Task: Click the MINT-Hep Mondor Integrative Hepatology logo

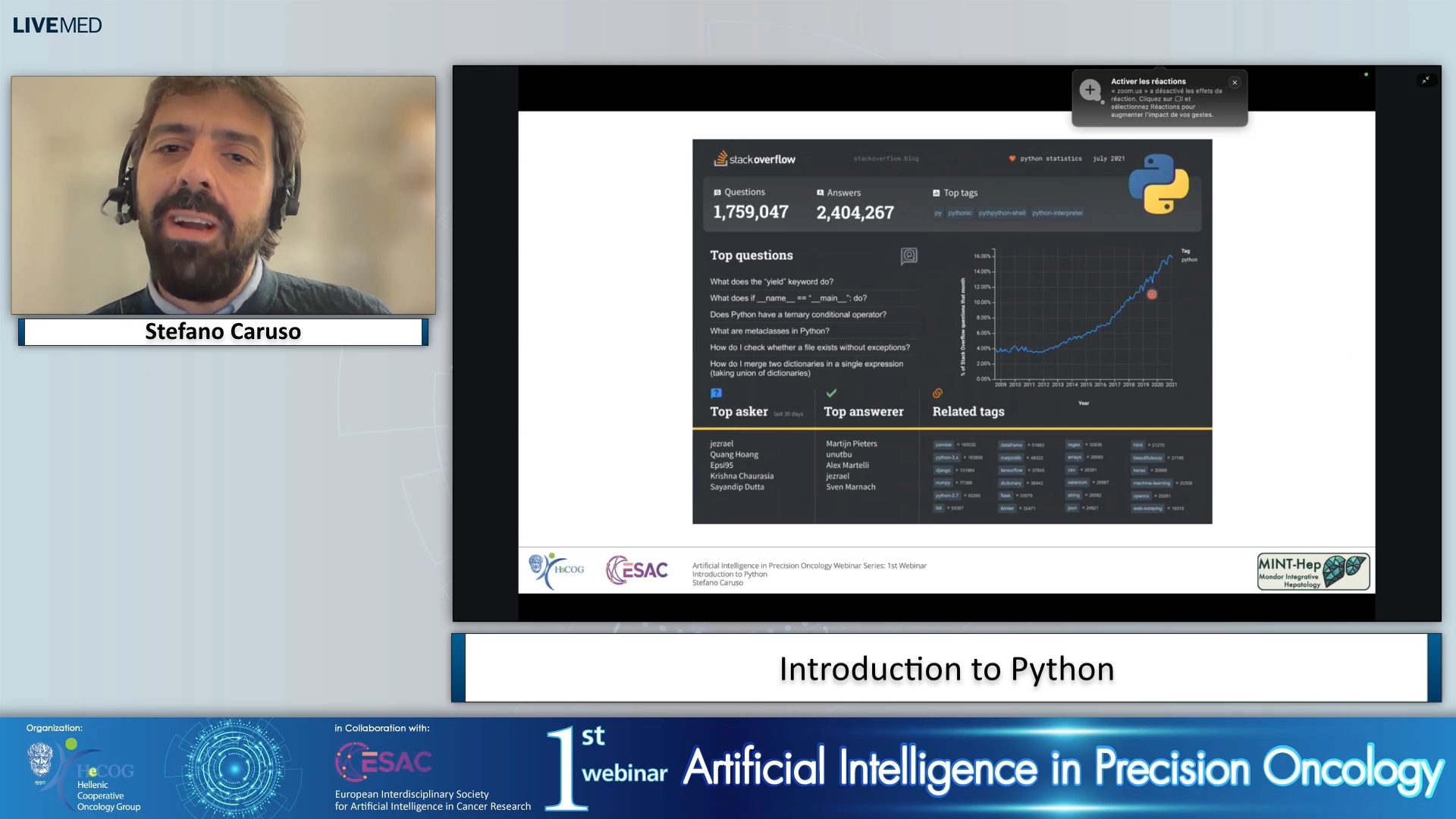Action: pos(1313,572)
